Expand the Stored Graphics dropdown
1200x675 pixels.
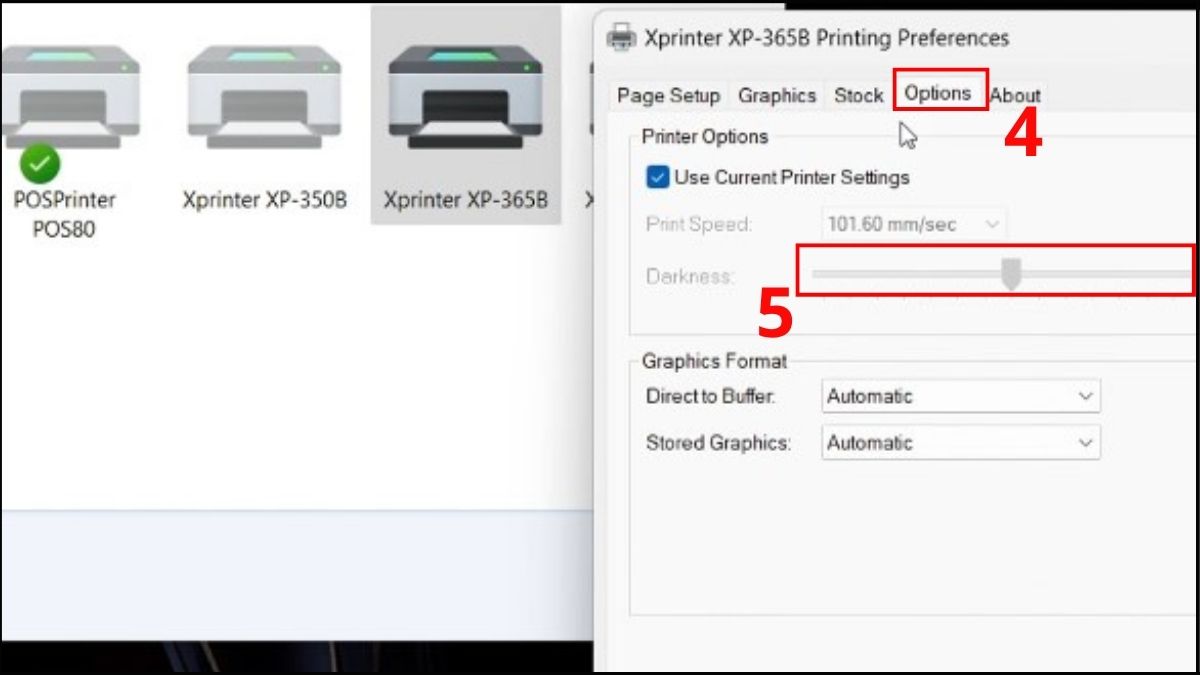click(x=960, y=443)
